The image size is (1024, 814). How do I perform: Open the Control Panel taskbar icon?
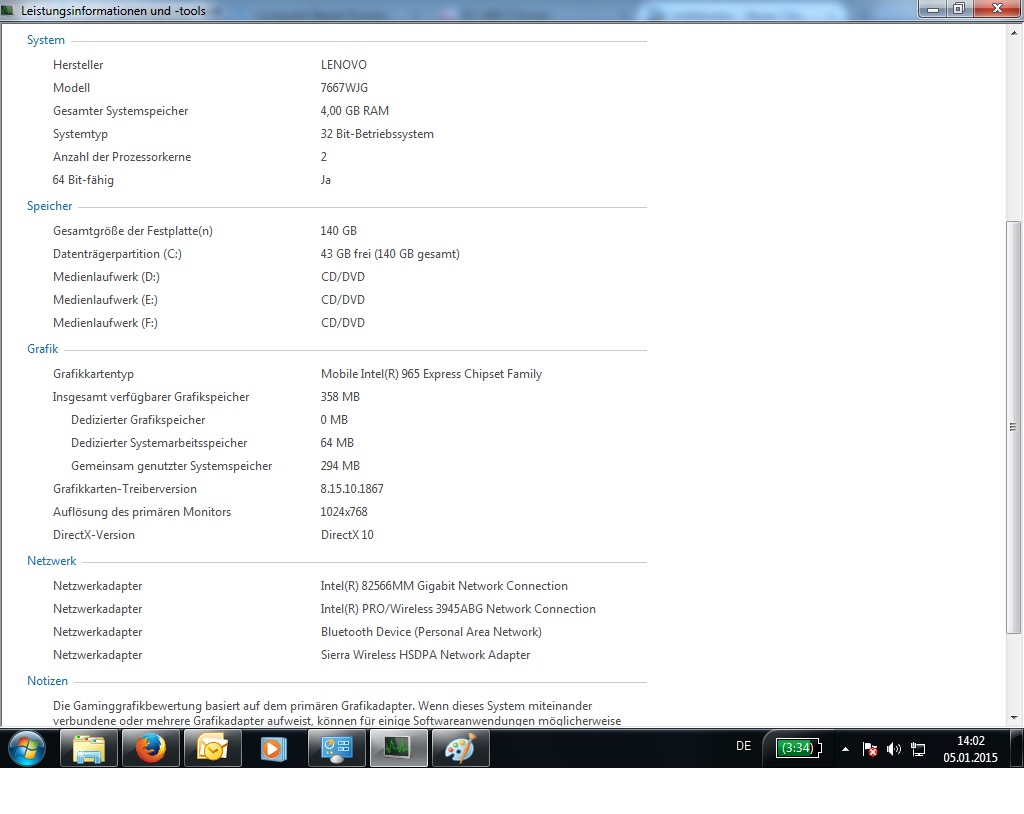(336, 748)
